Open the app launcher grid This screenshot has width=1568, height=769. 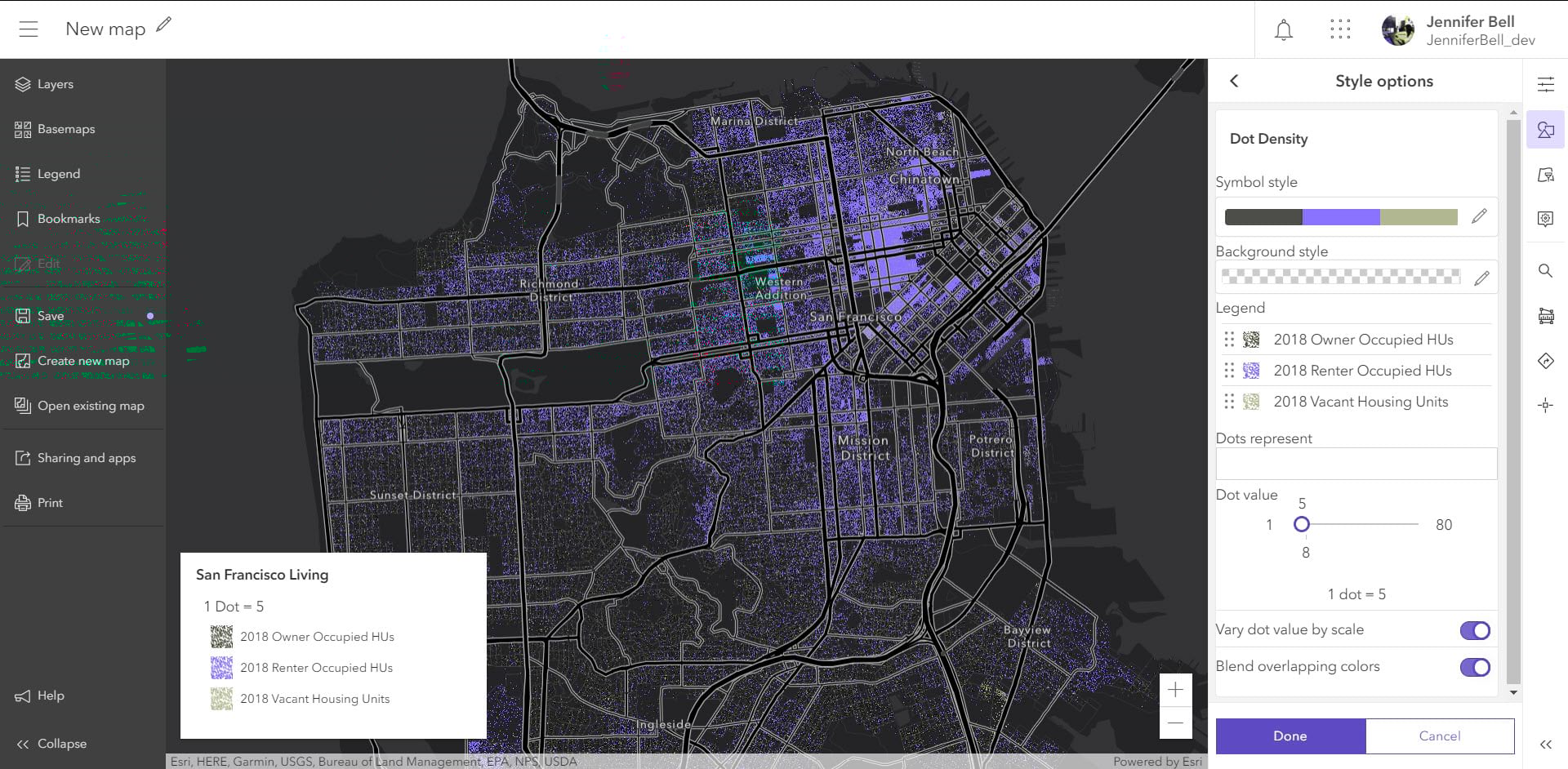pos(1340,29)
